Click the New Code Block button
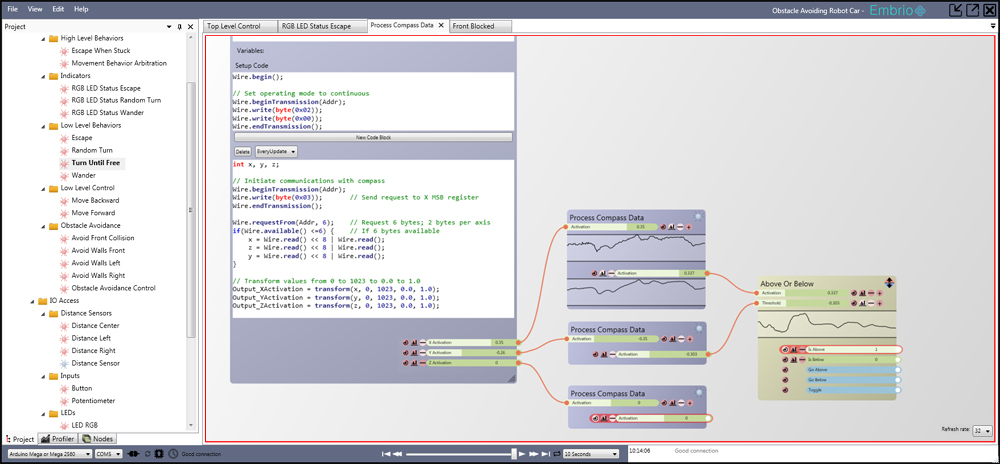This screenshot has width=1000, height=464. click(x=373, y=137)
